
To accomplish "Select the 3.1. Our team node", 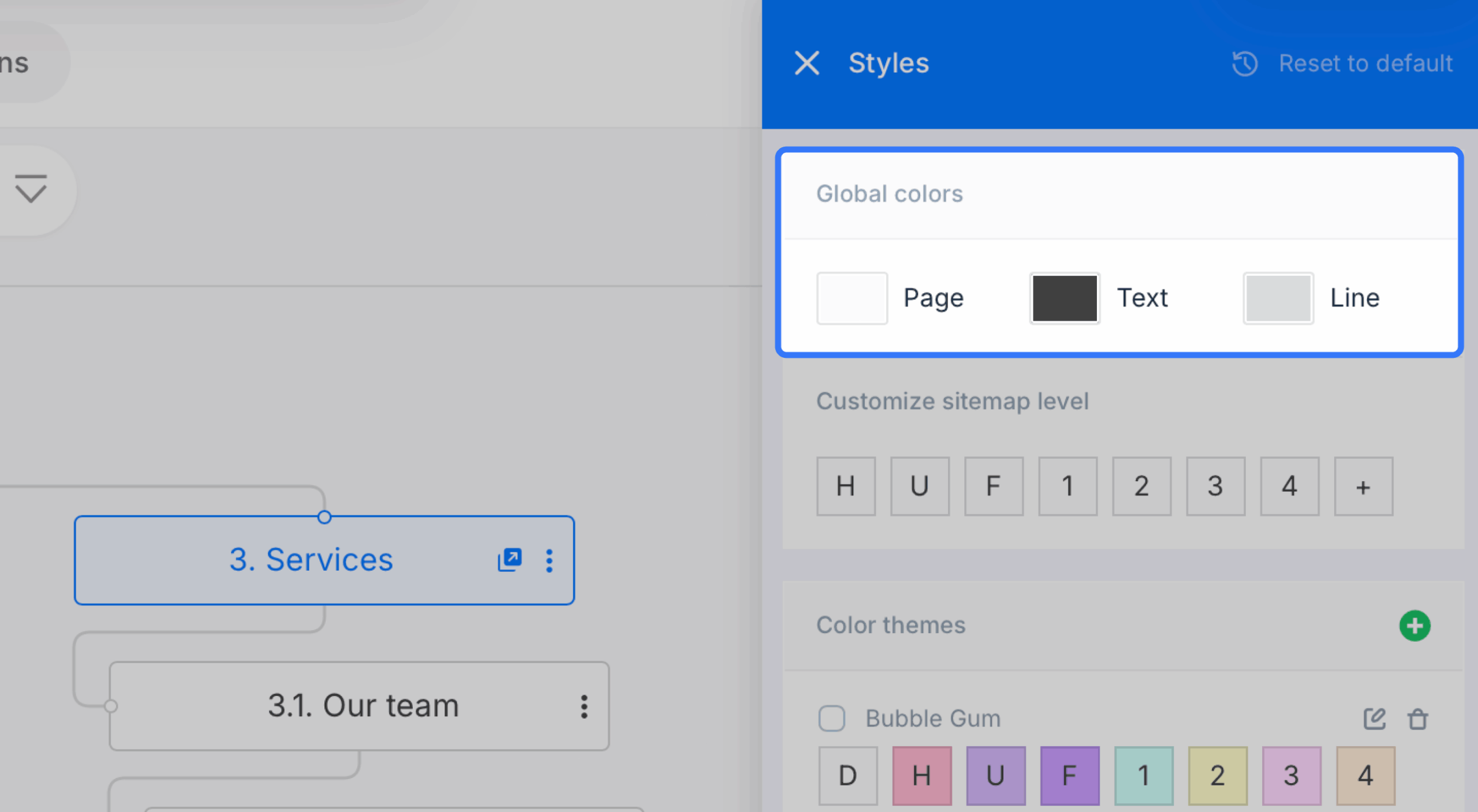I will pyautogui.click(x=359, y=706).
